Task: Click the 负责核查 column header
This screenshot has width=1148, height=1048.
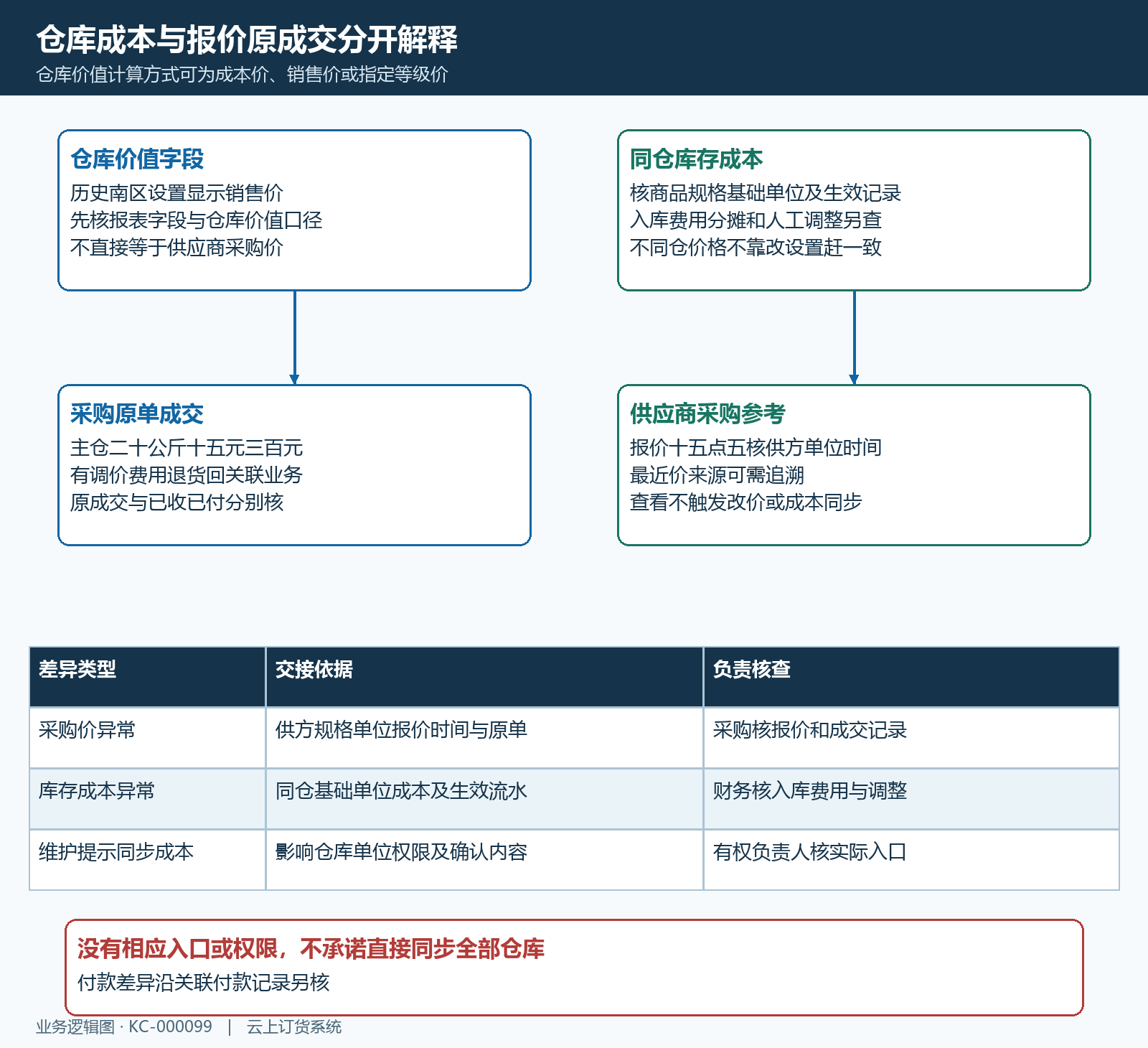Action: [x=911, y=677]
